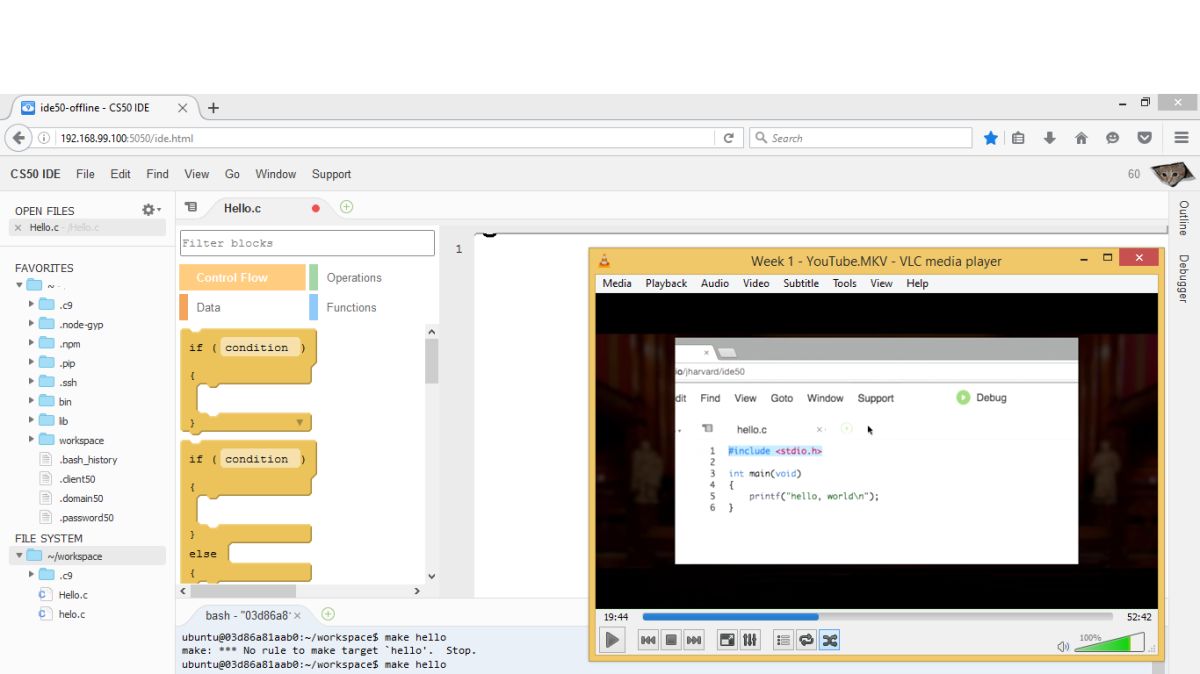Screen dimensions: 1200x674
Task: Open the Debugger side panel
Action: point(1184,279)
